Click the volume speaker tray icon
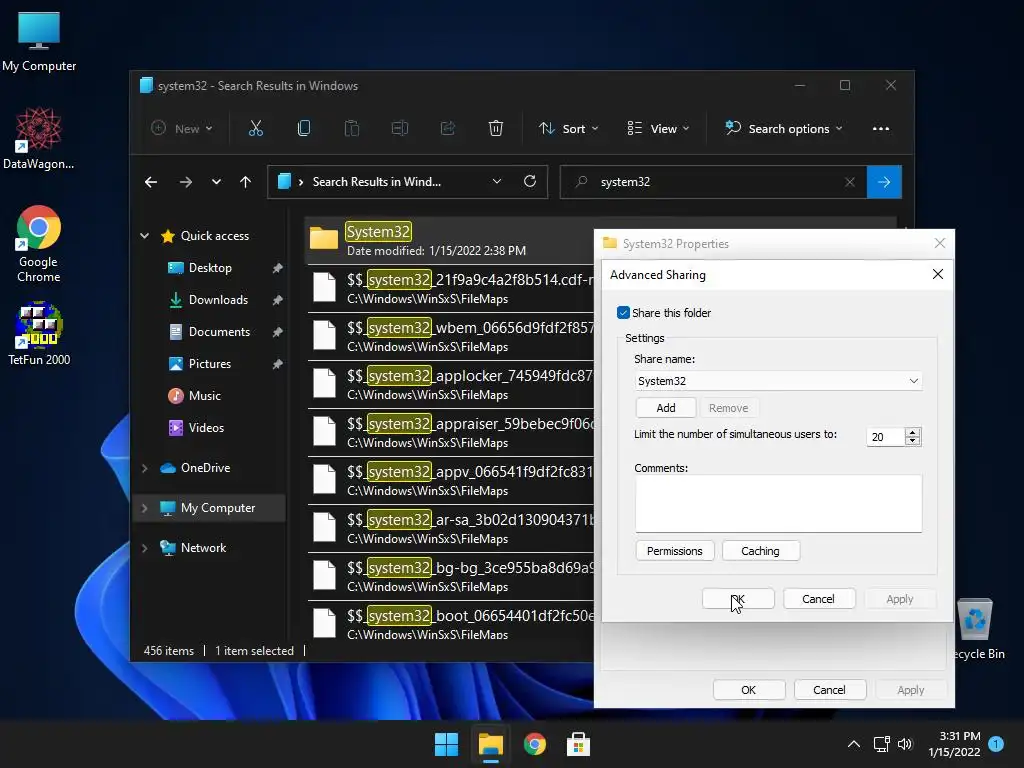 [904, 744]
